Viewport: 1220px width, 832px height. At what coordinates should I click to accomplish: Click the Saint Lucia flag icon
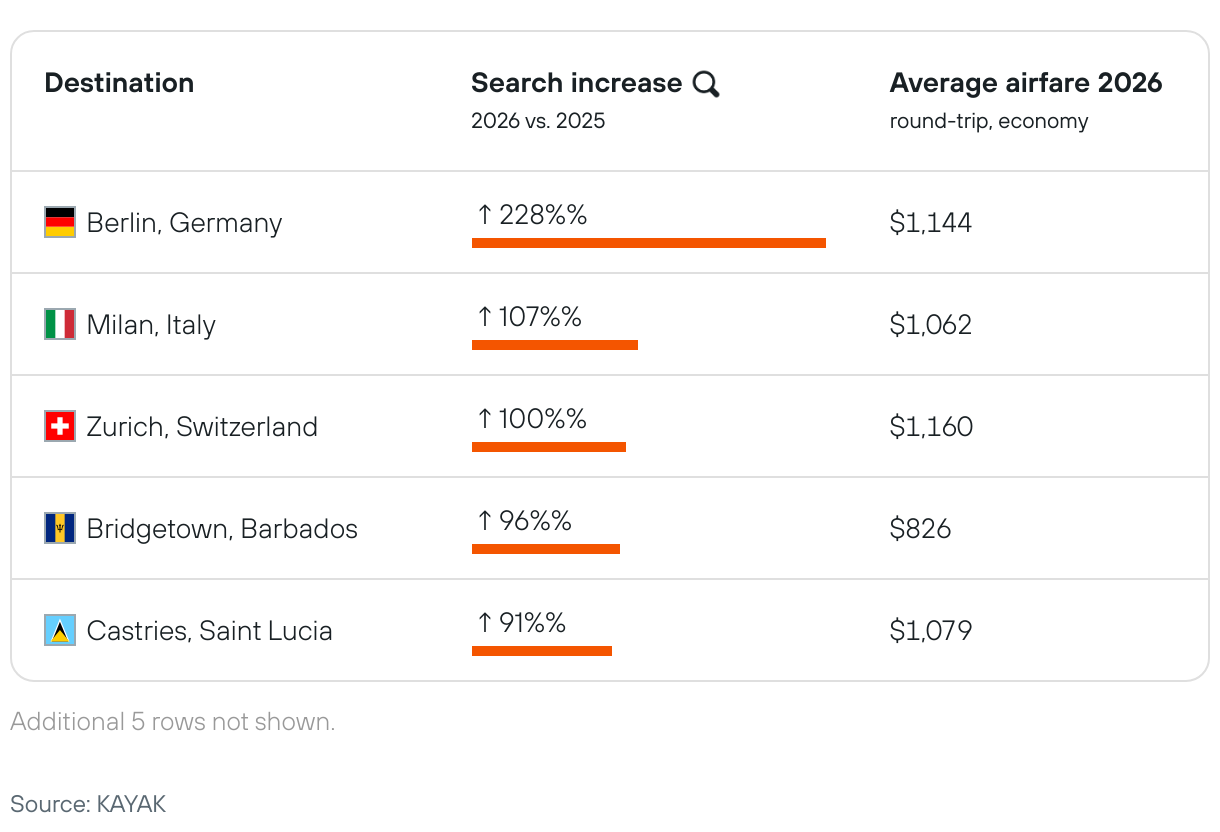tap(60, 630)
